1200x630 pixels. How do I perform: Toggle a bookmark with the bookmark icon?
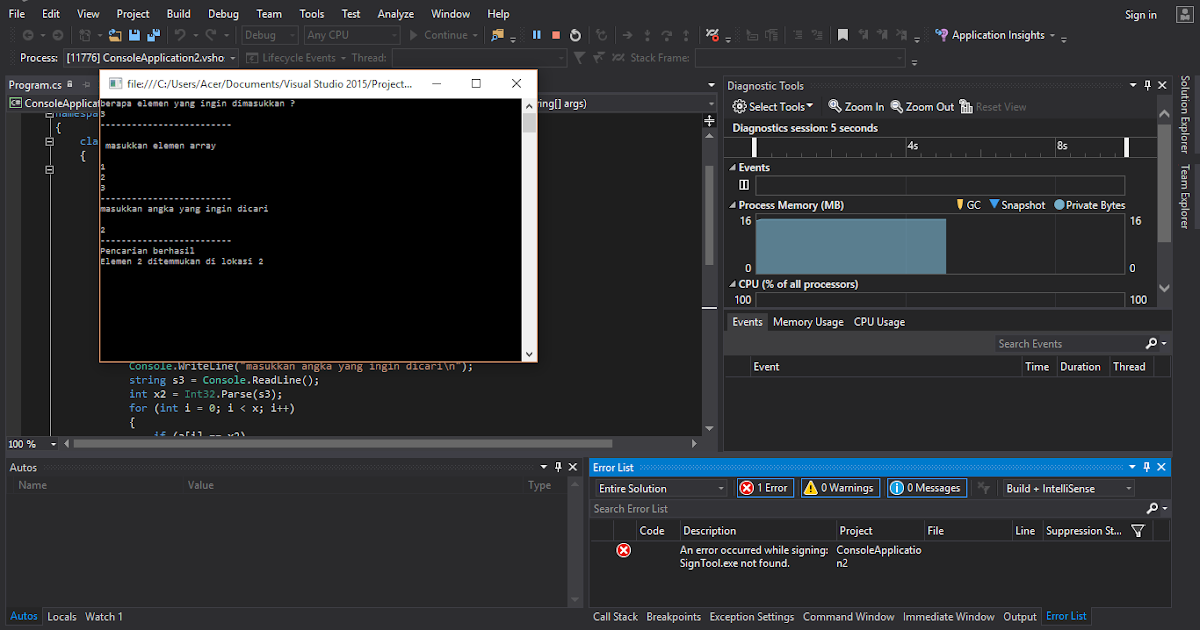[x=843, y=35]
